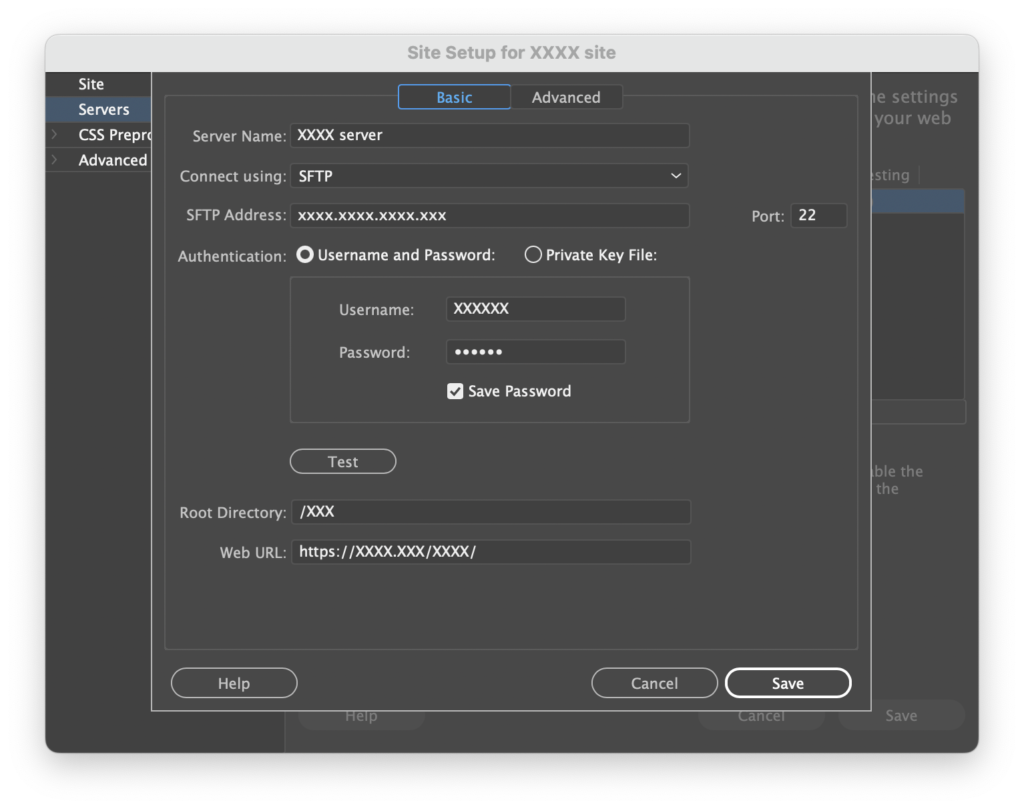Click the Port number field
Viewport: 1024px width, 809px height.
tap(818, 215)
